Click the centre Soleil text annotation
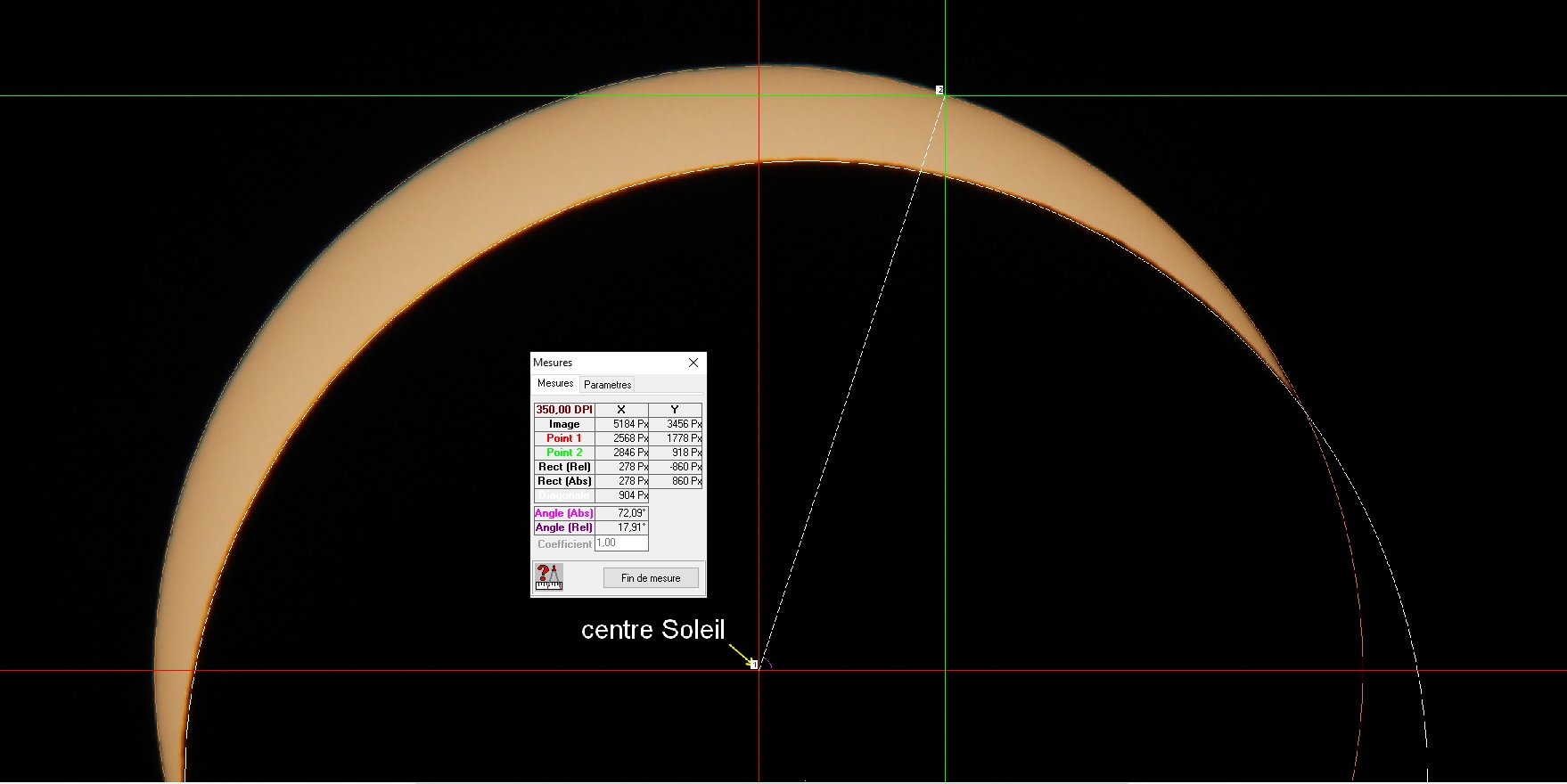This screenshot has height=784, width=1567. pos(653,630)
